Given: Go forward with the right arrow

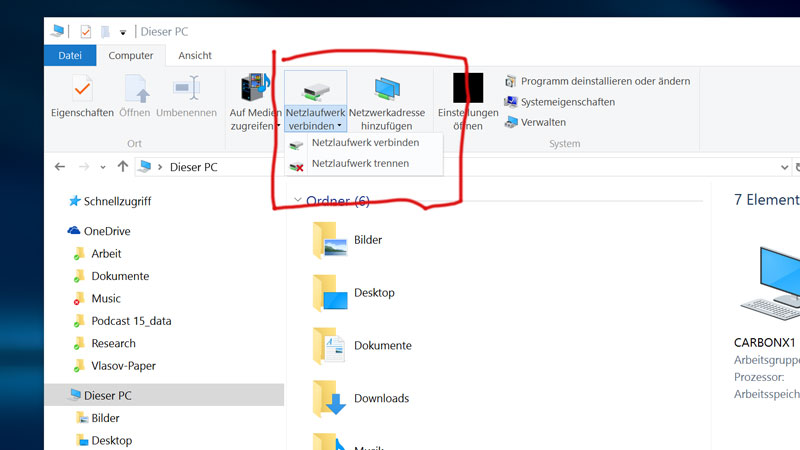Looking at the screenshot, I should [x=84, y=167].
